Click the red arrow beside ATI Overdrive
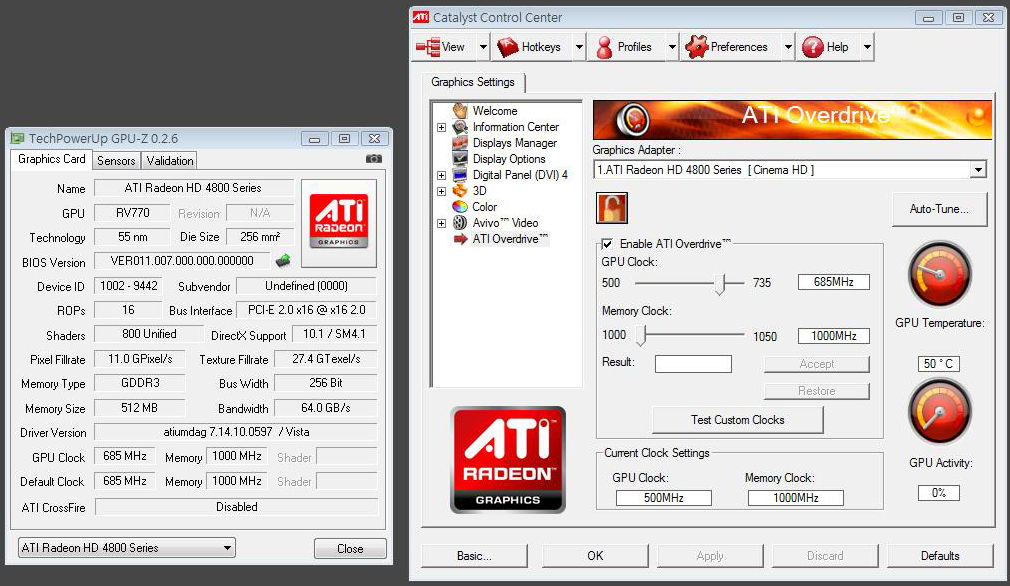Screen dimensions: 1010x586 click(x=460, y=239)
